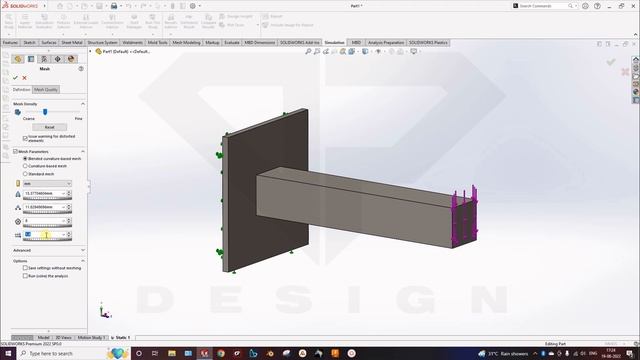Select Standard mesh option
This screenshot has width=640, height=360.
tap(25, 174)
